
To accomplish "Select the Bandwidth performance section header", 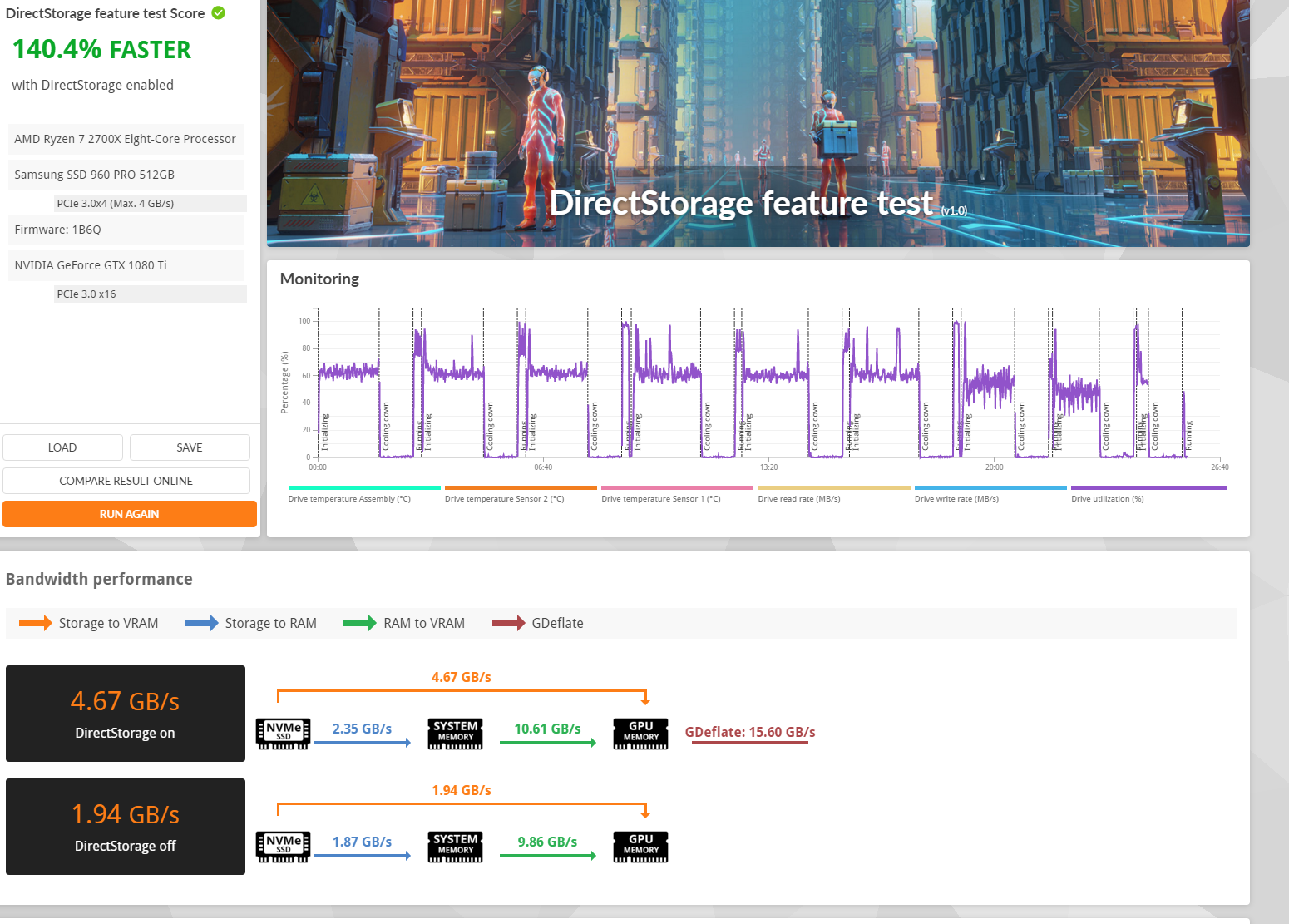I will pos(99,579).
